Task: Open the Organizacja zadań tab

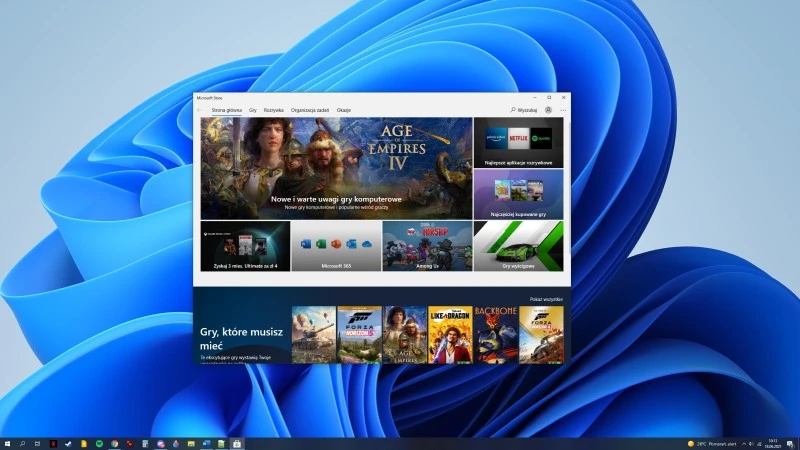Action: point(310,110)
